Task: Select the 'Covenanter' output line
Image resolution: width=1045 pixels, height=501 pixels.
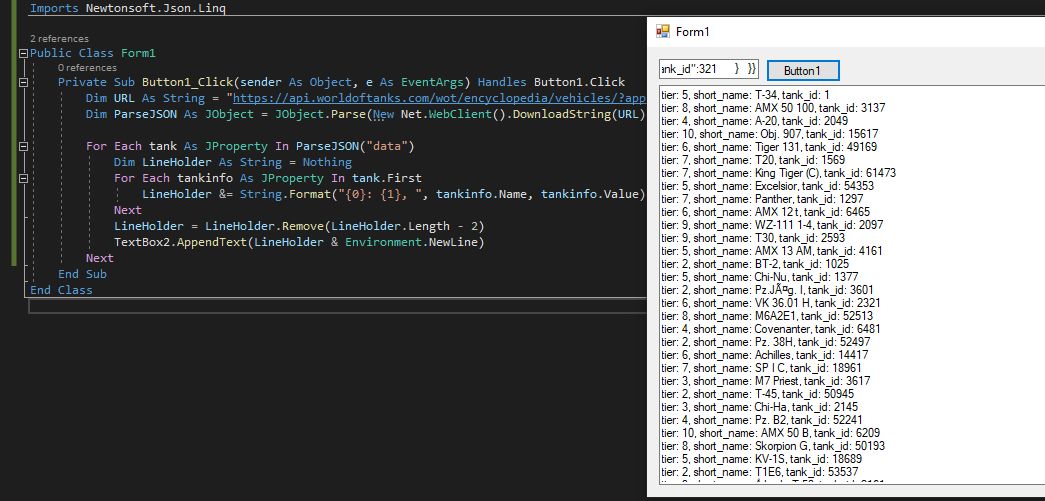Action: coord(771,329)
